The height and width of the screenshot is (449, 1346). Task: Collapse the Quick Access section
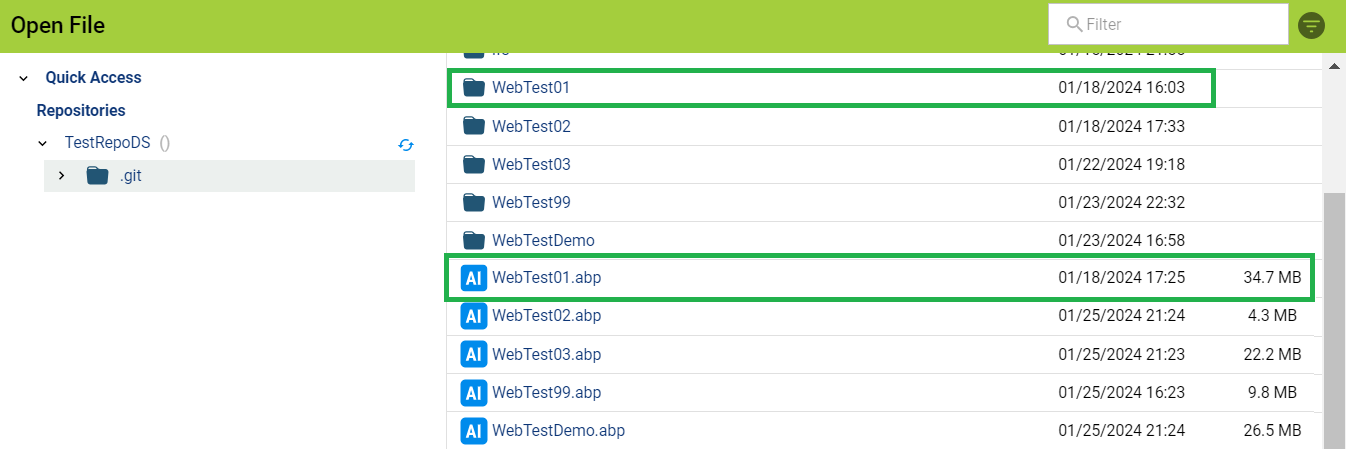(x=23, y=78)
